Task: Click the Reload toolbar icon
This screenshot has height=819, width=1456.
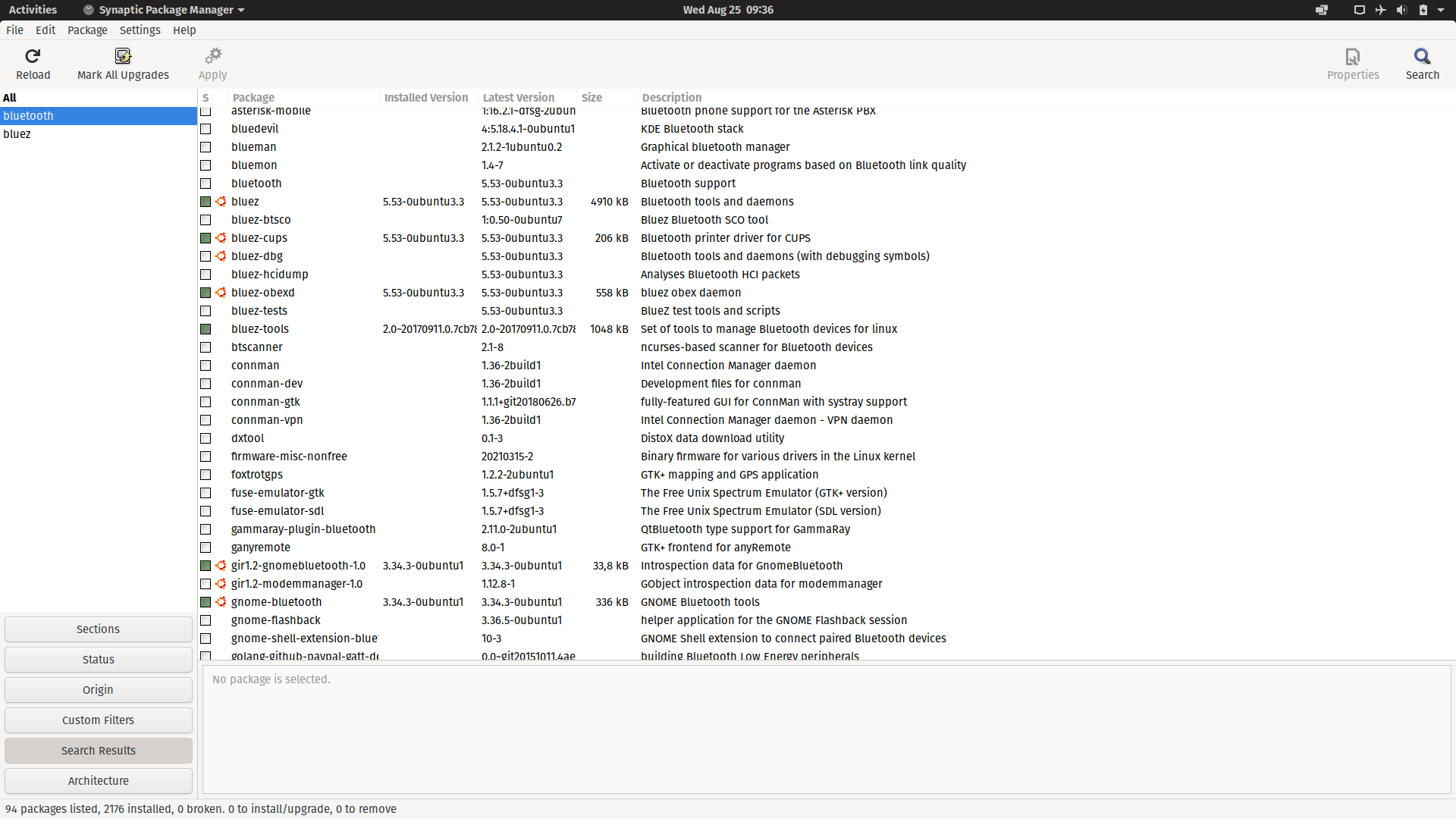Action: click(x=33, y=56)
